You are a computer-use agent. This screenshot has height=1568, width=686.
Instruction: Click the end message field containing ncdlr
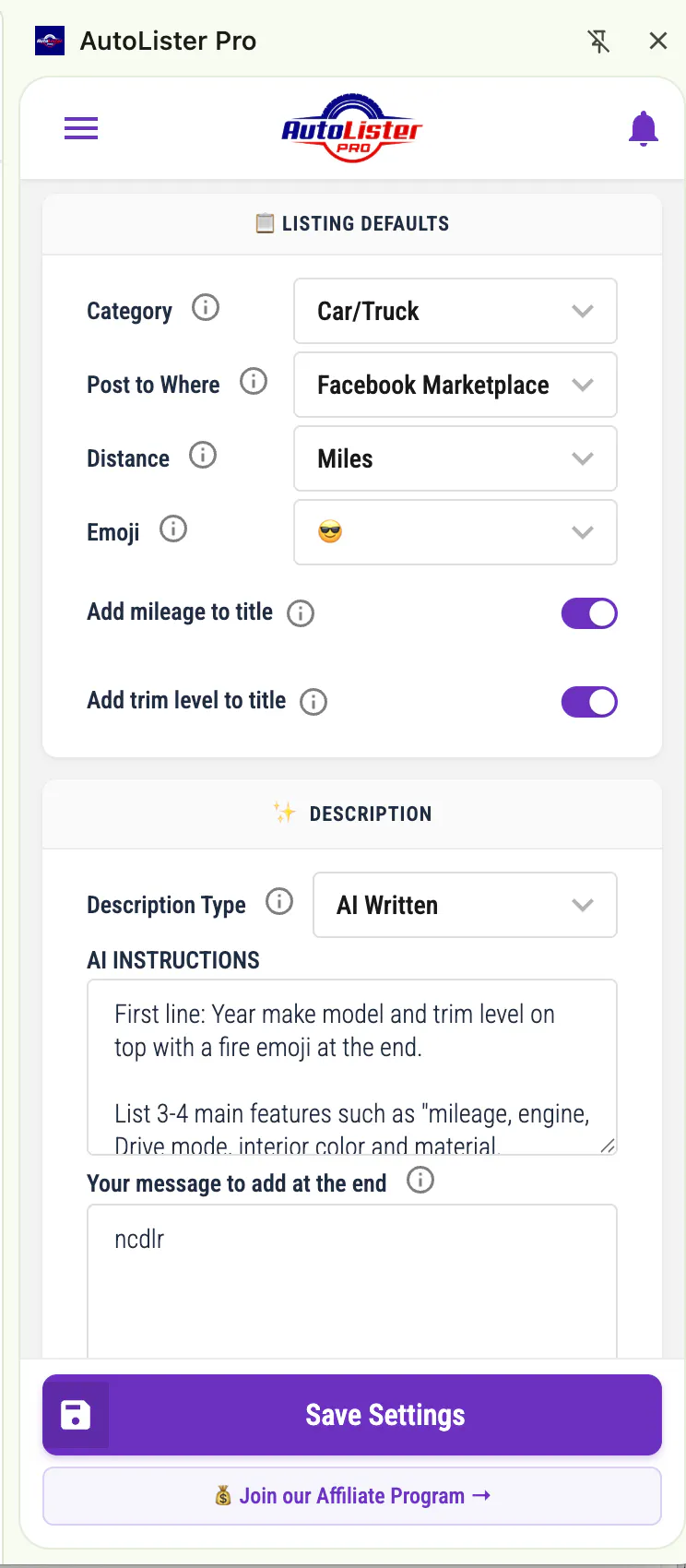352,1281
